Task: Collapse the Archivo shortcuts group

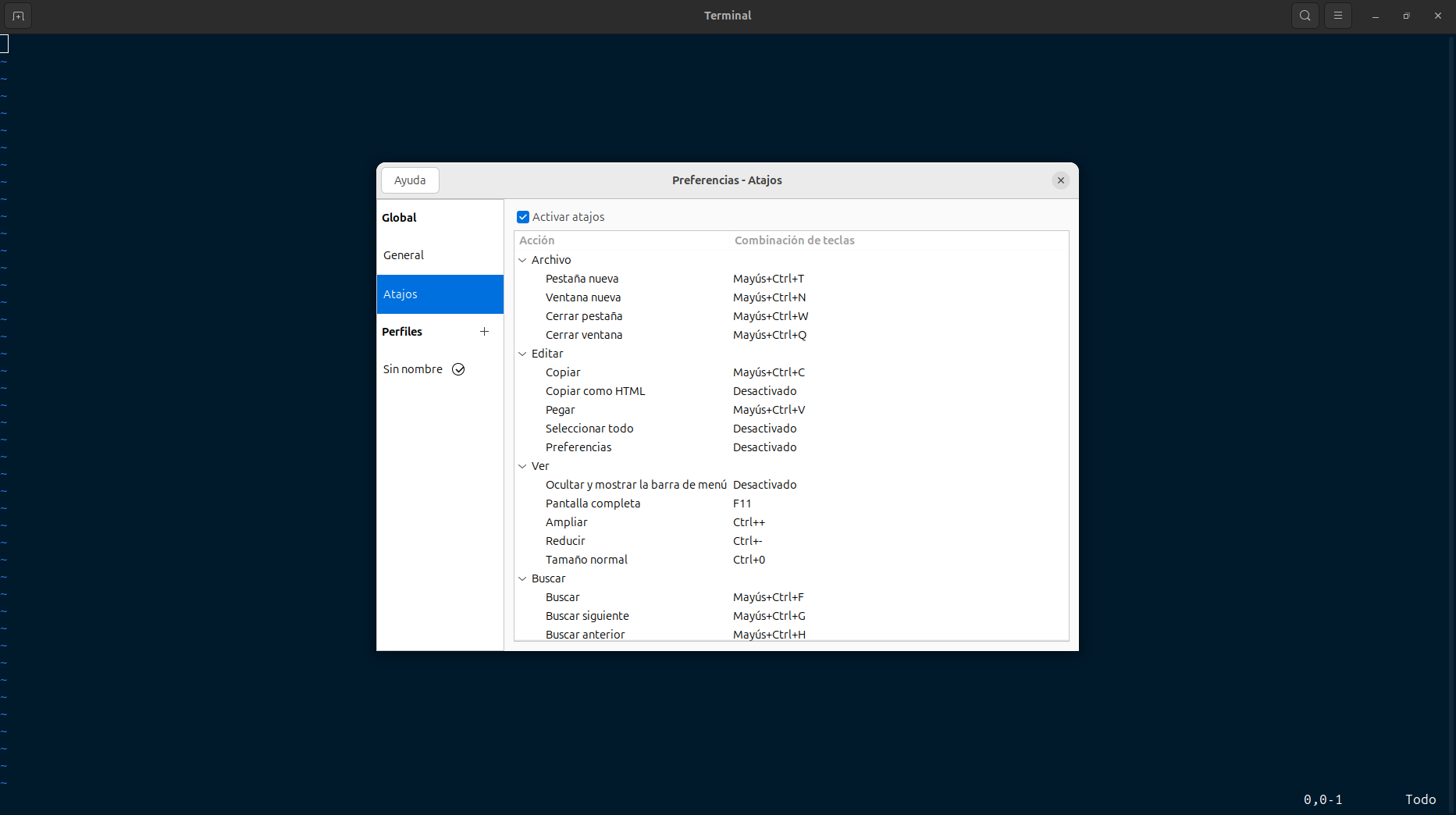Action: pos(522,260)
